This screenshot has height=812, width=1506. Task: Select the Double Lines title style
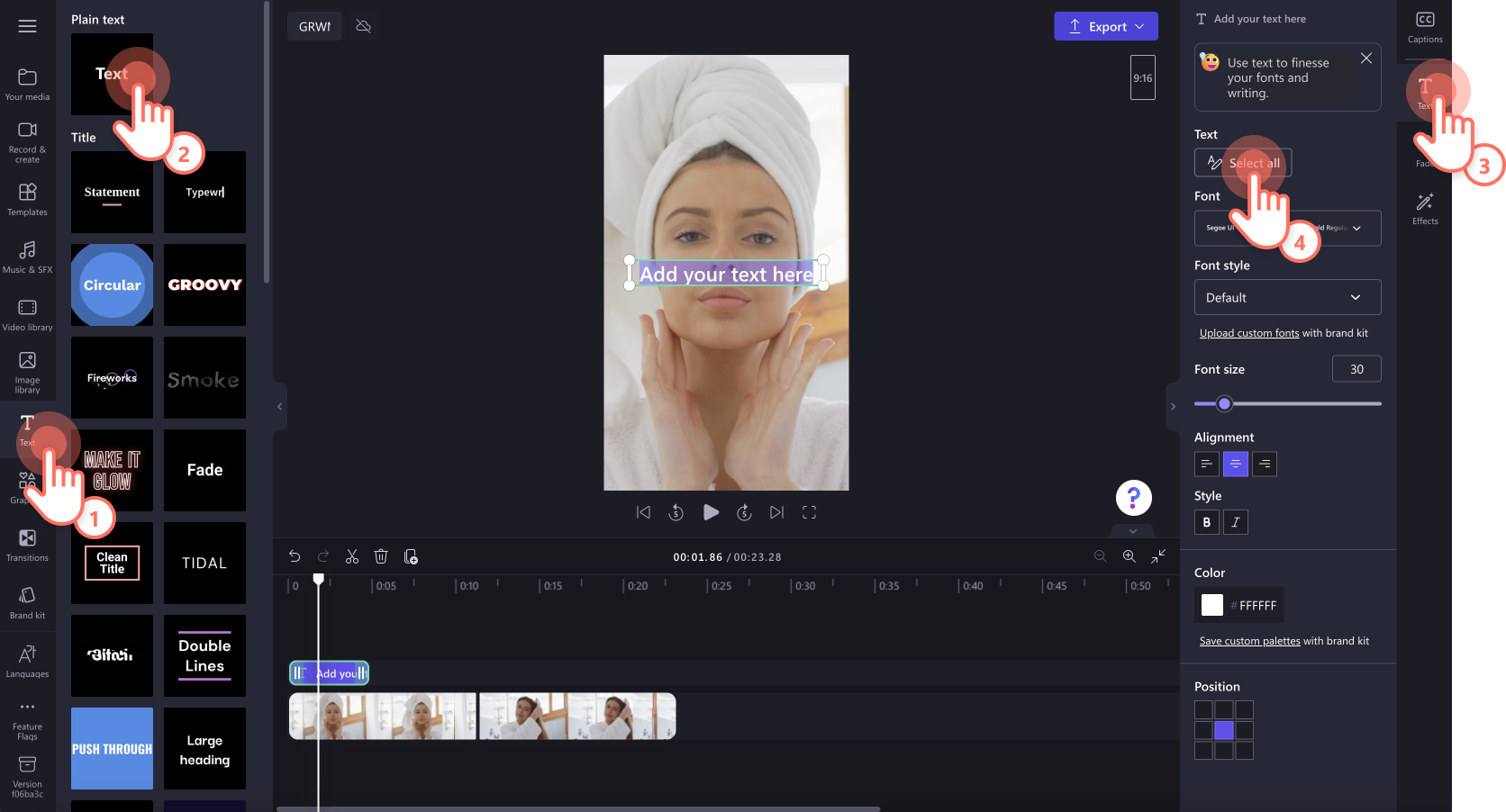tap(204, 655)
